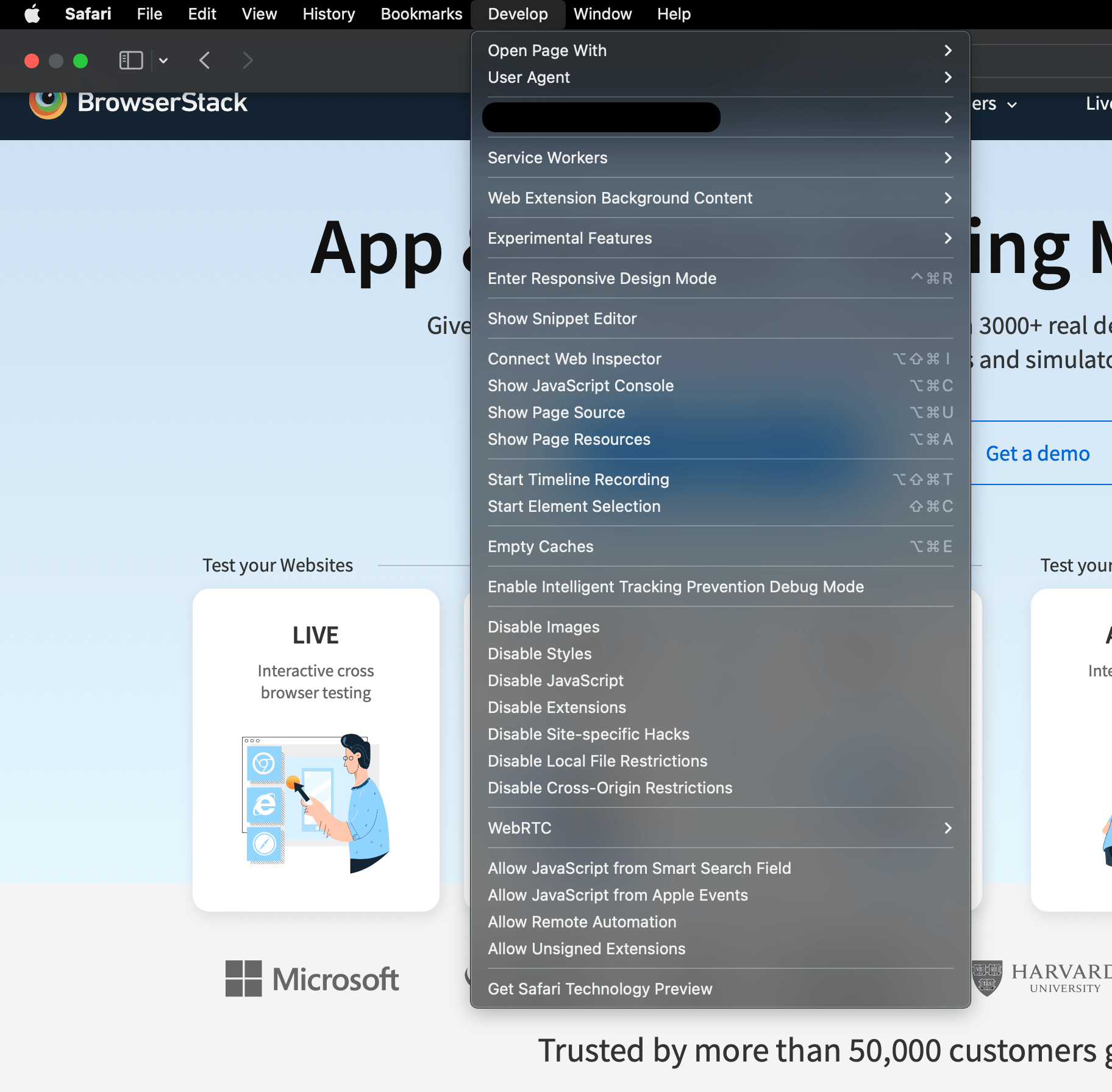Expand the Experimental Features submenu
Viewport: 1112px width, 1092px height.
point(569,238)
